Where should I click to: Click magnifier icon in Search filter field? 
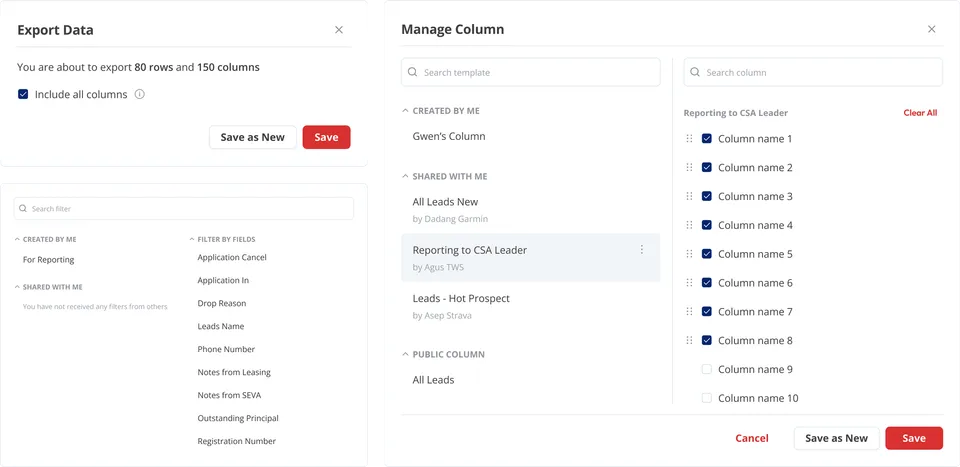[x=23, y=209]
